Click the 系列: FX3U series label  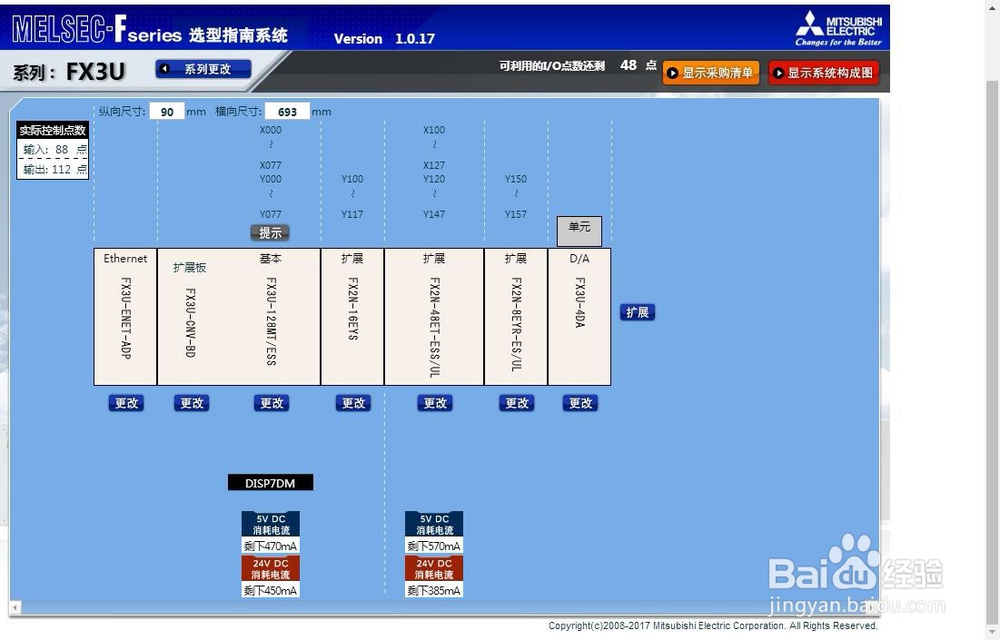[69, 71]
